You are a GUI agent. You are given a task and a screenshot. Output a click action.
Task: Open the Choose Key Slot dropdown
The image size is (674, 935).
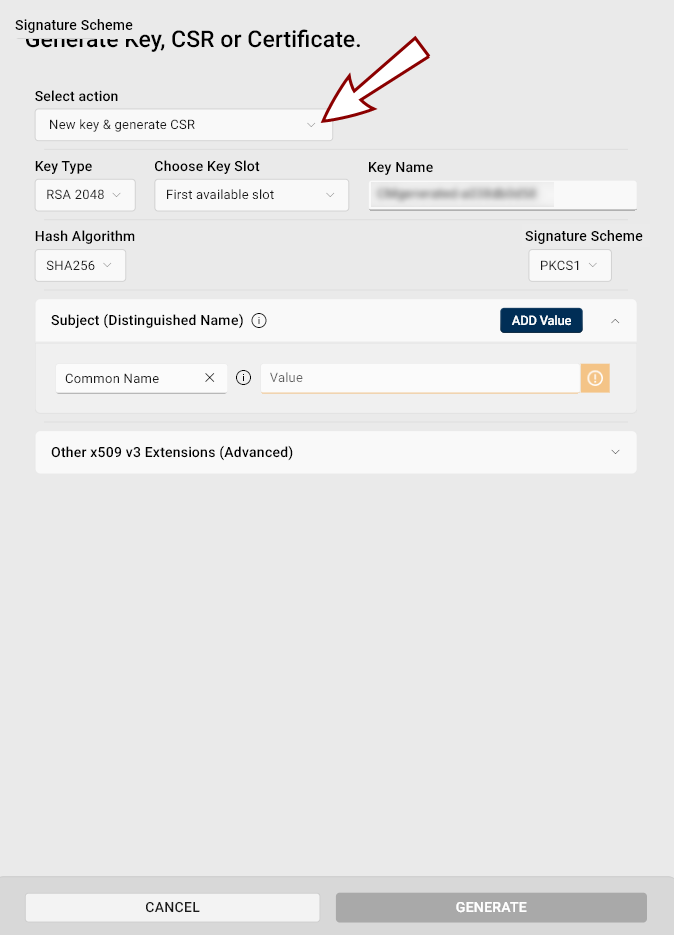coord(250,195)
